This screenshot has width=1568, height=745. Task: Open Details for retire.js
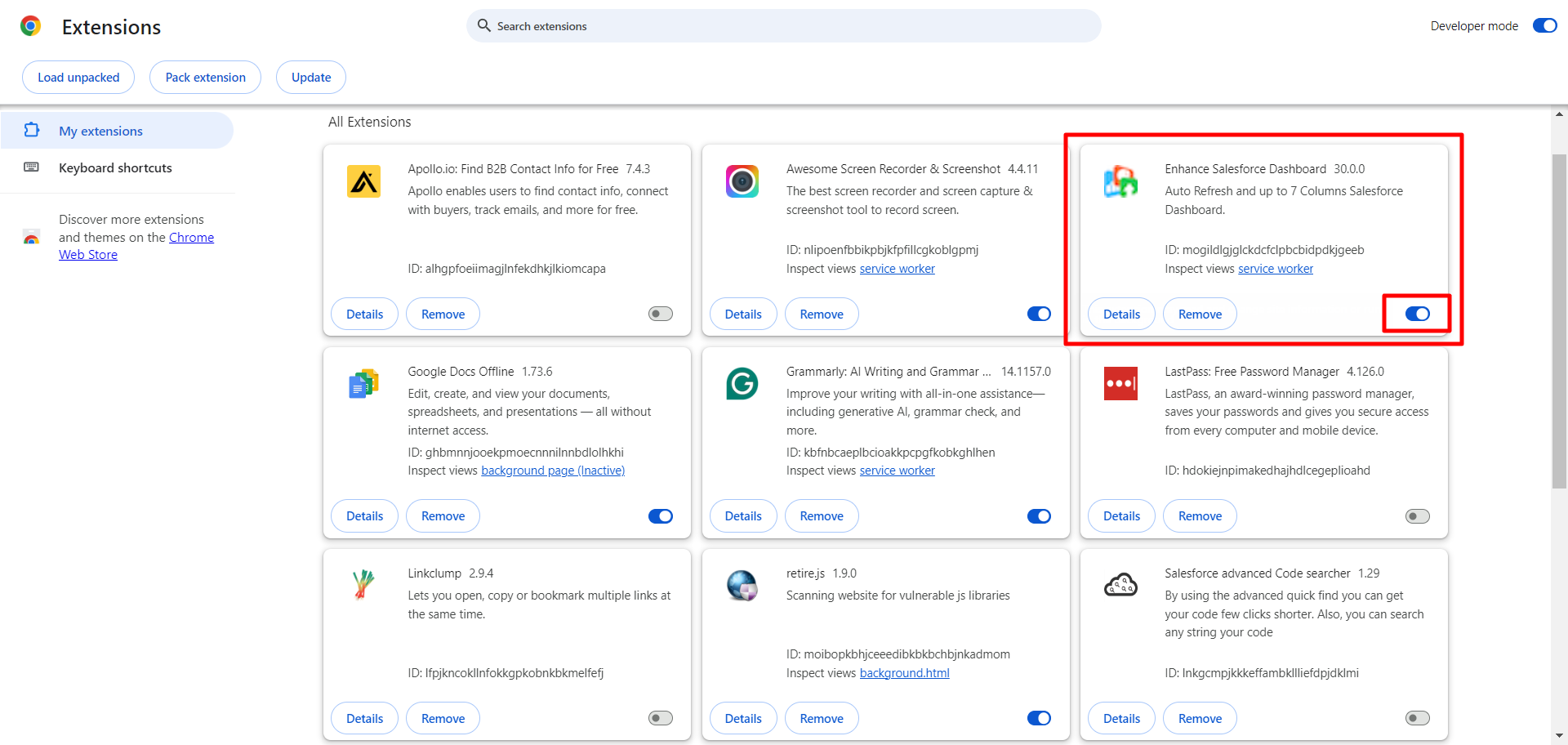click(x=743, y=718)
